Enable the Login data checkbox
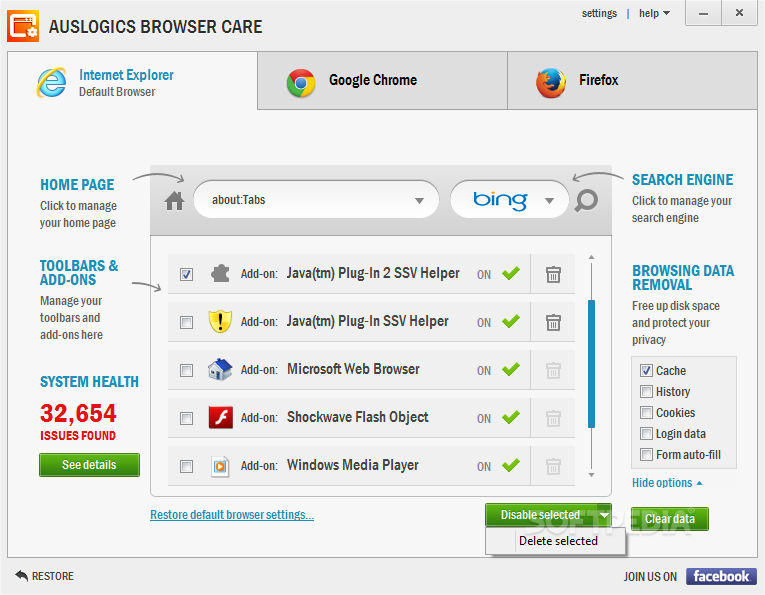Screen dimensions: 765x595 646,434
